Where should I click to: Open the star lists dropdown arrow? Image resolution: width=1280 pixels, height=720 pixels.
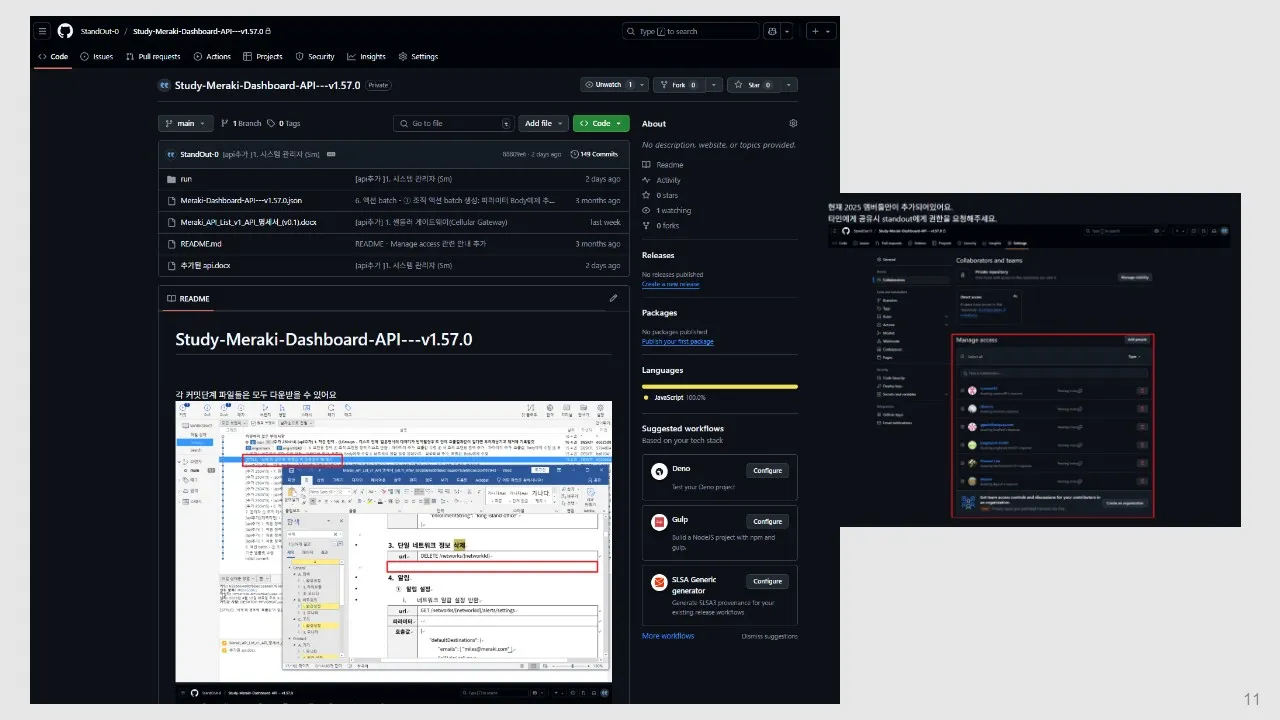tap(790, 85)
